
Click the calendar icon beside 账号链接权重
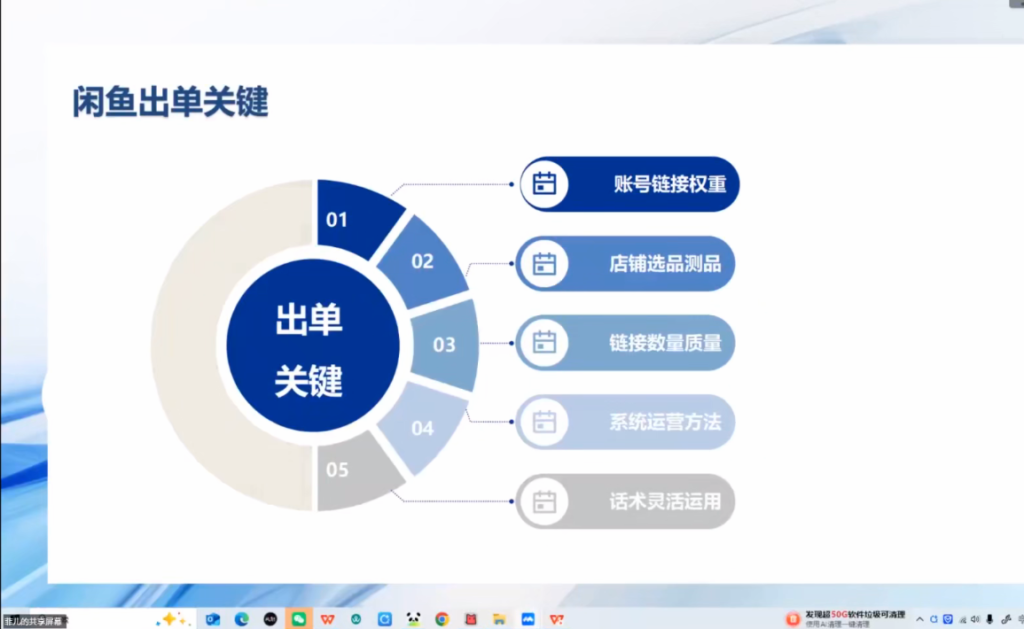(544, 184)
